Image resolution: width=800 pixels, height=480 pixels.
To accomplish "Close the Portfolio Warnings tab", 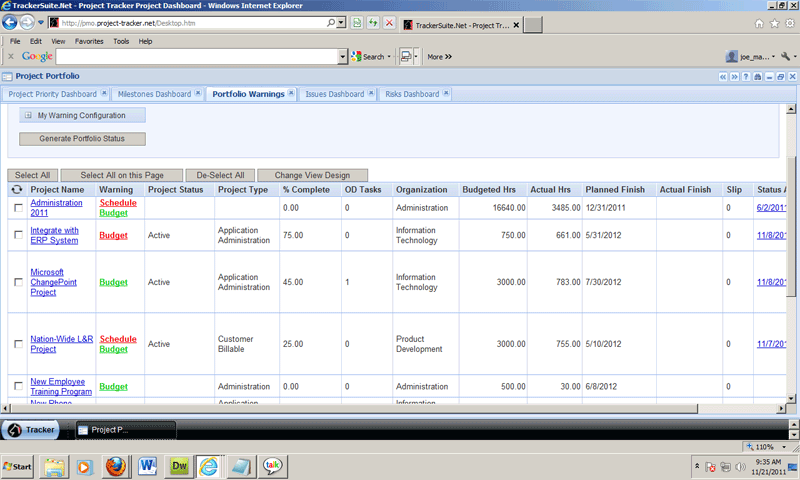I will (x=291, y=93).
